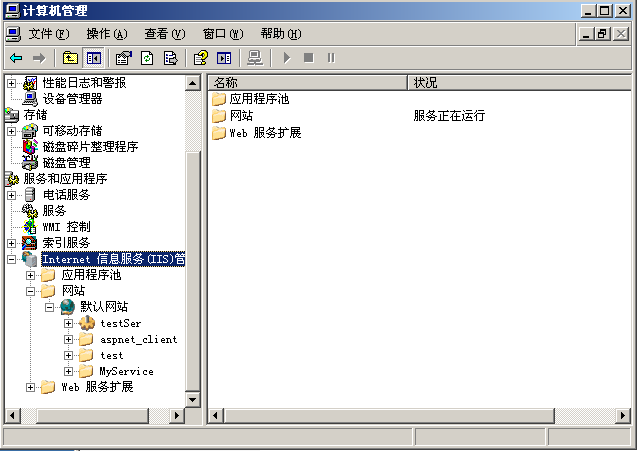
Task: Click the 可移动存储 drive icon
Action: point(30,131)
